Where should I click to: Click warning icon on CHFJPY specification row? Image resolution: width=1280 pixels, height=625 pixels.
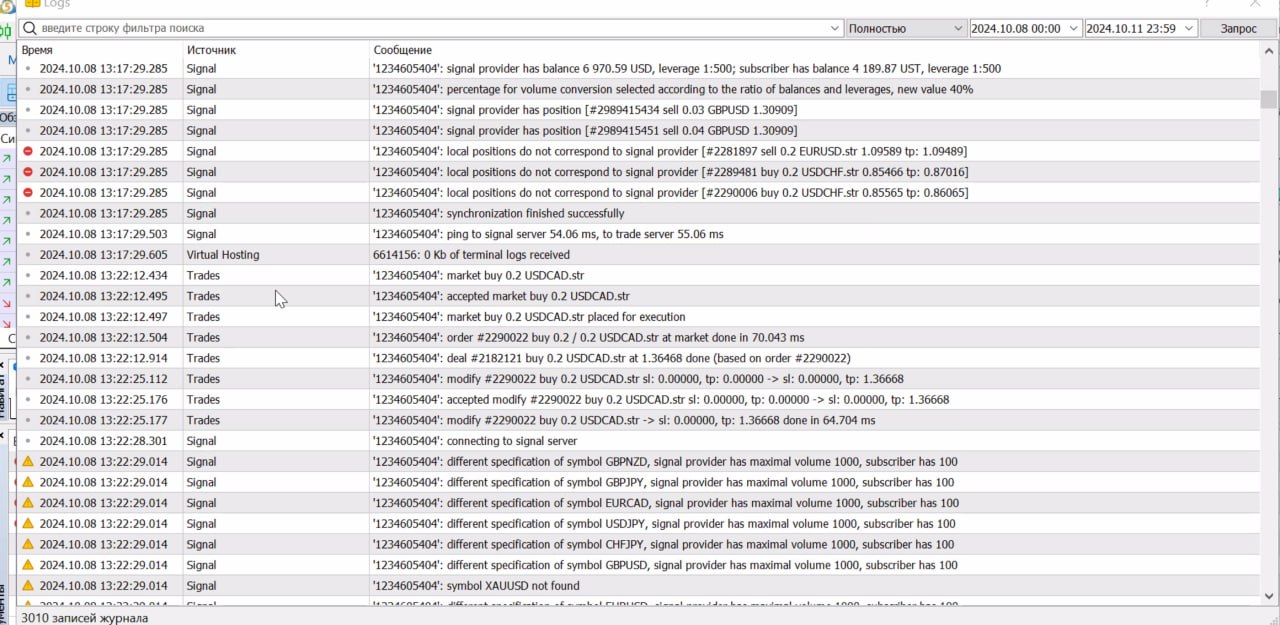pyautogui.click(x=28, y=544)
